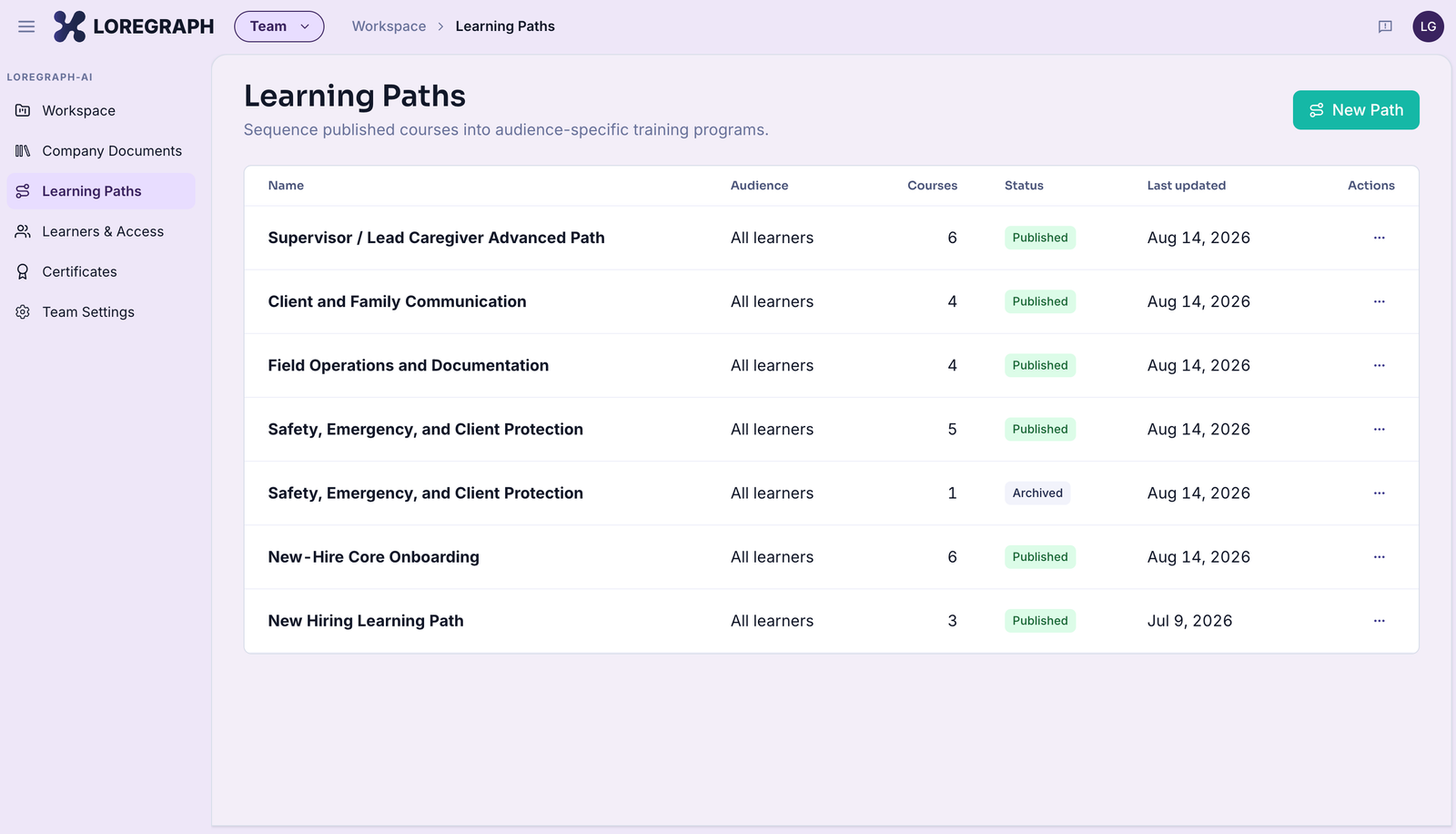Image resolution: width=1456 pixels, height=834 pixels.
Task: Click the Name column header
Action: click(286, 185)
